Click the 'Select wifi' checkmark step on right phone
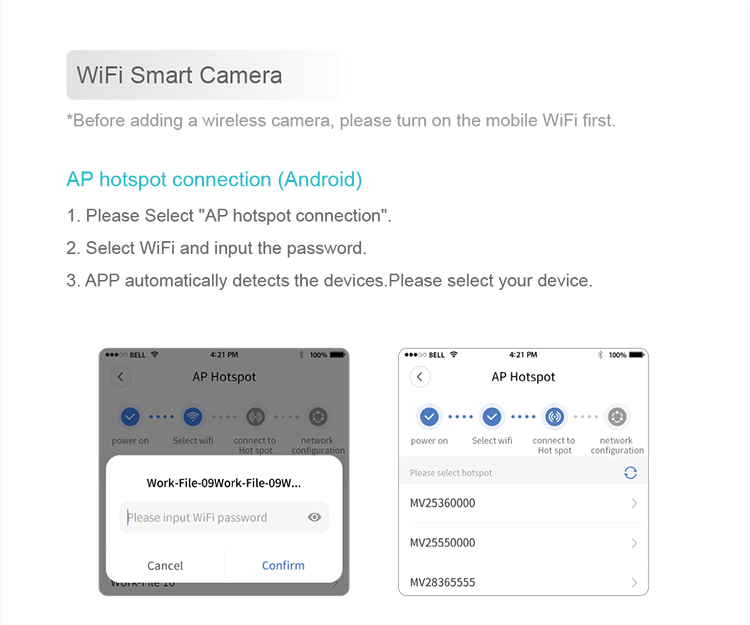The image size is (750, 625). click(x=492, y=417)
